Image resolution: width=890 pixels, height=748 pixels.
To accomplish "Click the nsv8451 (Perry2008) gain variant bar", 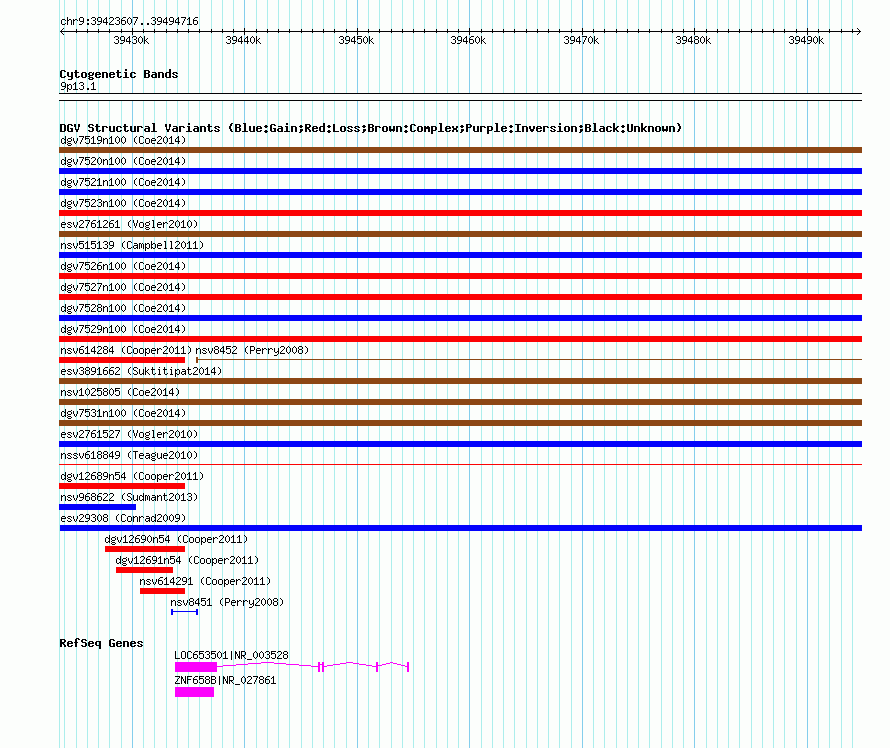I will click(x=184, y=612).
